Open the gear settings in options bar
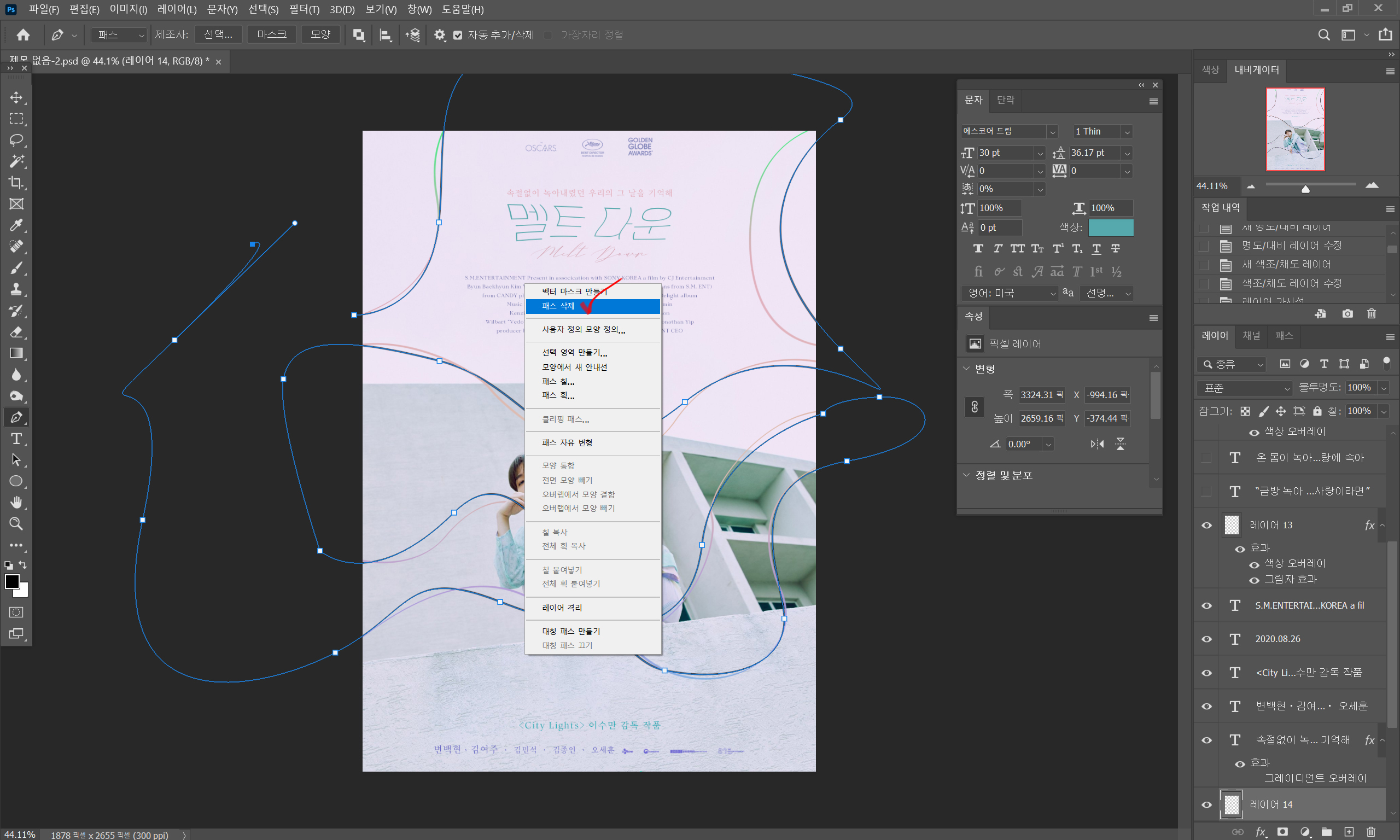The height and width of the screenshot is (840, 1400). click(x=440, y=35)
